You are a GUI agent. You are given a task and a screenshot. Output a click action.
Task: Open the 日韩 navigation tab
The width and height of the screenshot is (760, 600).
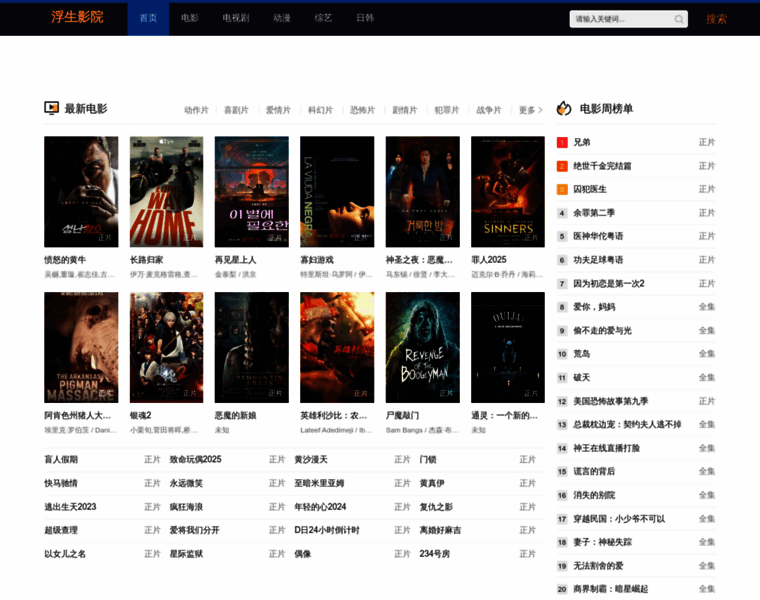pos(365,18)
